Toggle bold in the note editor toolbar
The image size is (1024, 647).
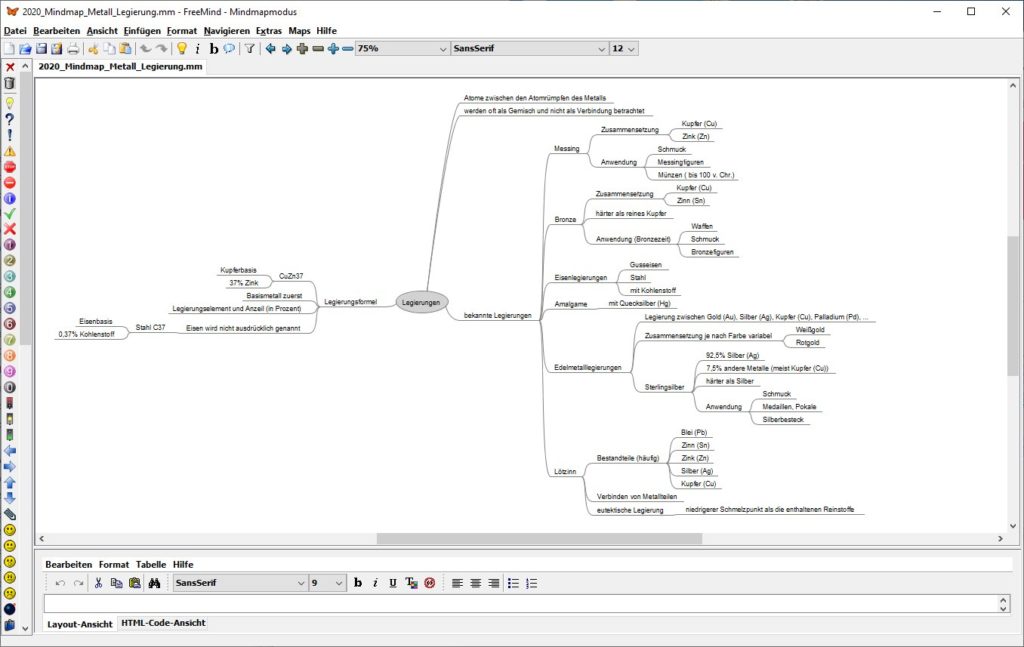357,583
